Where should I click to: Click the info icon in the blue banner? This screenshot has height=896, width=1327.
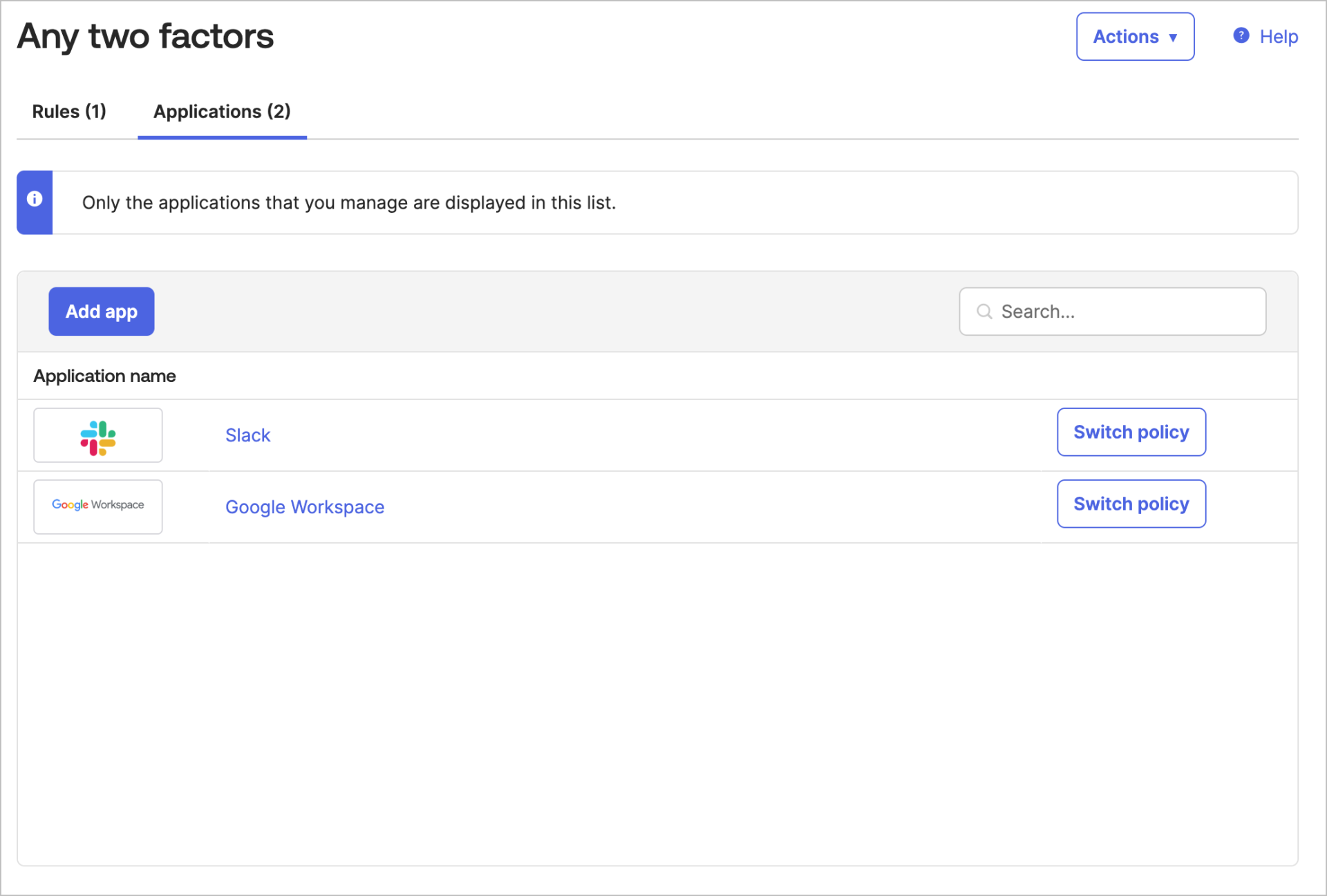click(35, 200)
